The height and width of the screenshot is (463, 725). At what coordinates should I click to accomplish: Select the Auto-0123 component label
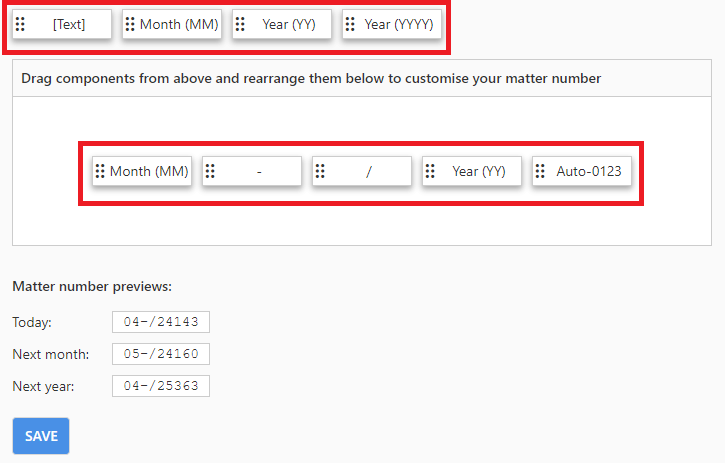pyautogui.click(x=589, y=171)
